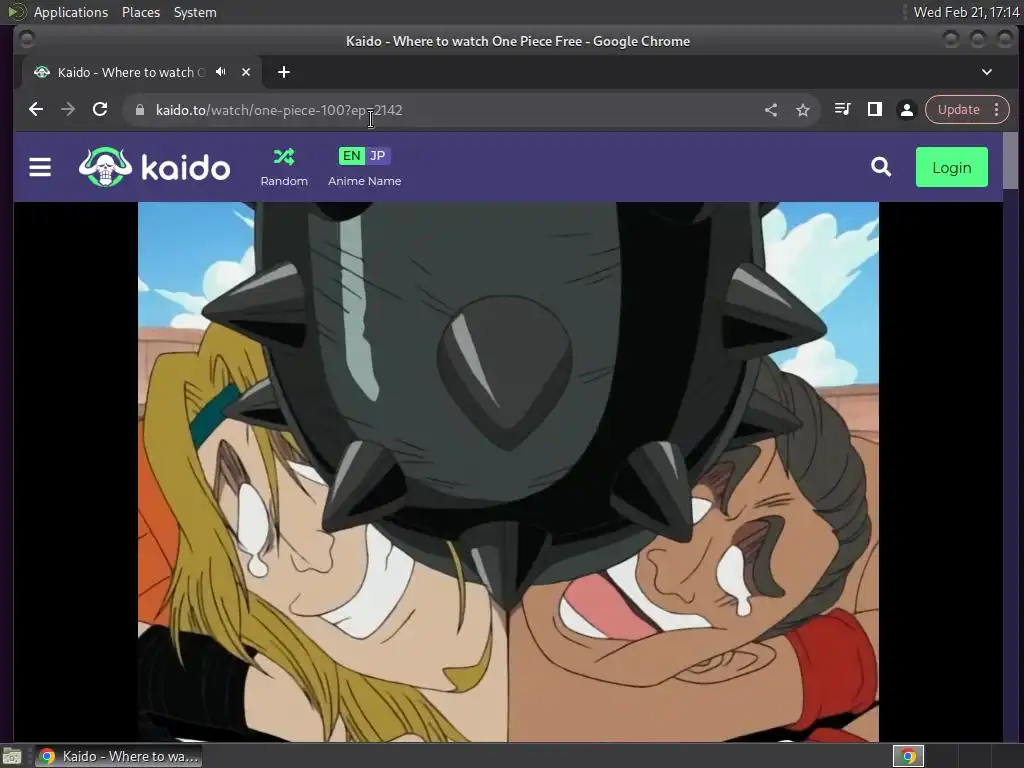Switch anime name language to EN
This screenshot has width=1024, height=768.
pos(351,155)
